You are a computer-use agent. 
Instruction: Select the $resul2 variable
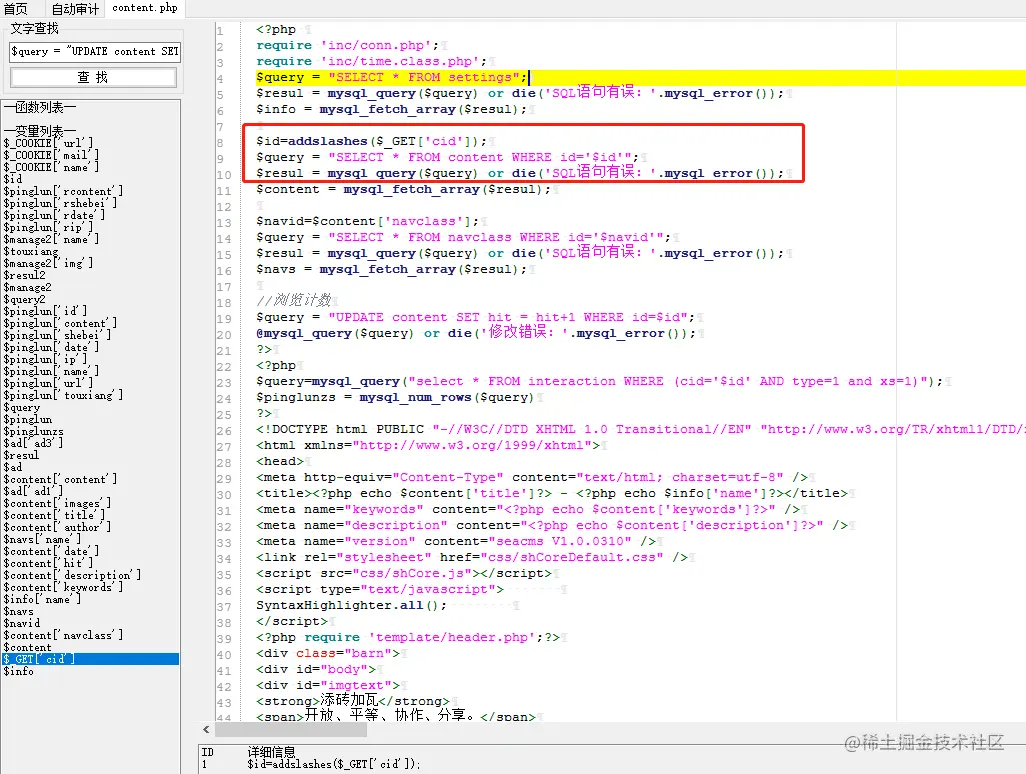[x=24, y=275]
